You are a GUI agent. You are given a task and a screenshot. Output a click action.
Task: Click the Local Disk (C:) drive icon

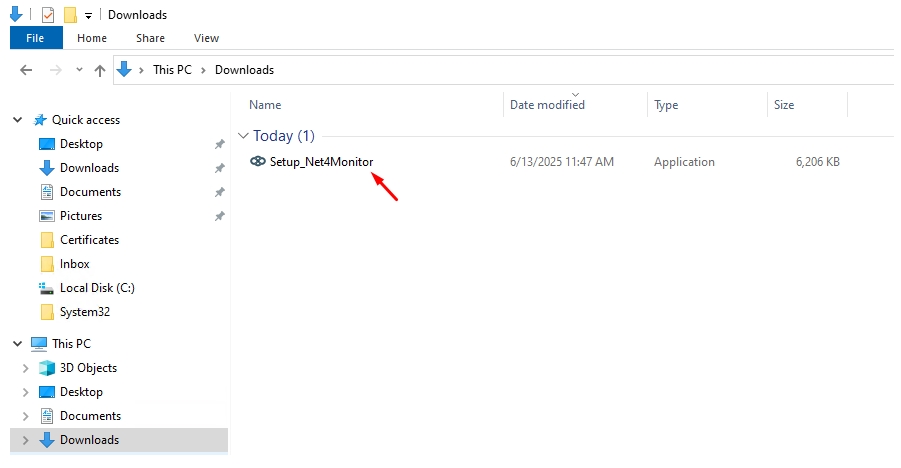coord(46,288)
